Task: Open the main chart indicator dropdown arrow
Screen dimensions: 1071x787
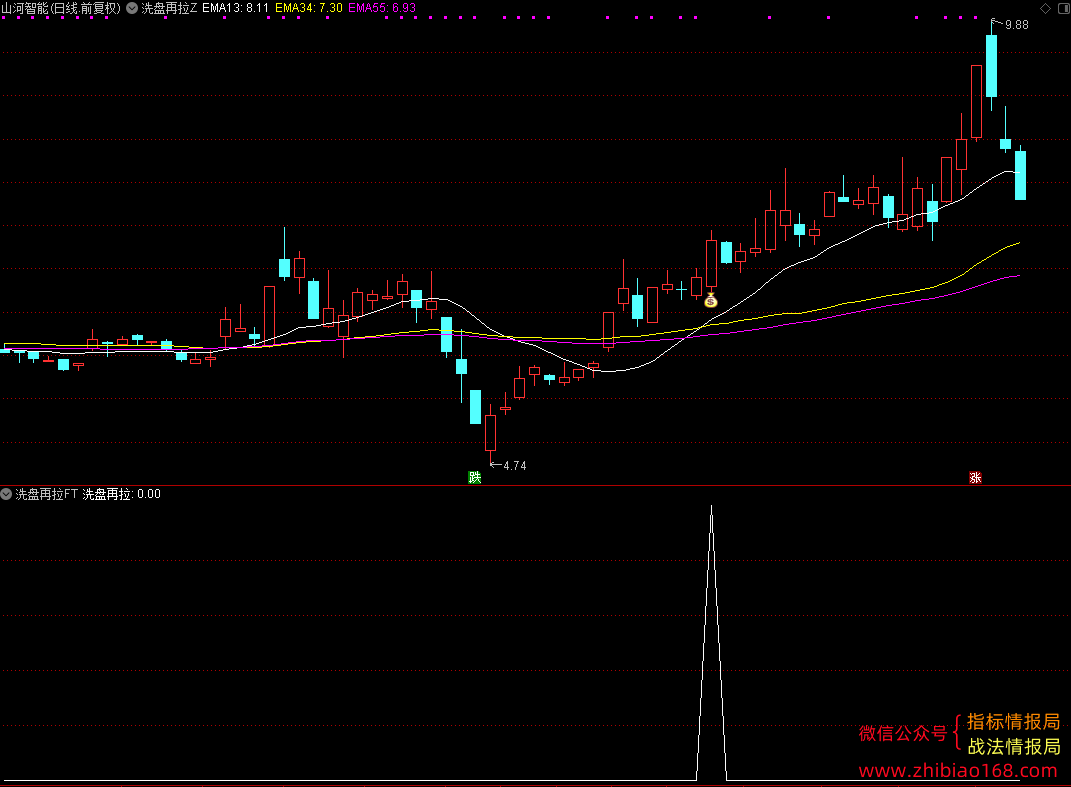Action: click(132, 8)
